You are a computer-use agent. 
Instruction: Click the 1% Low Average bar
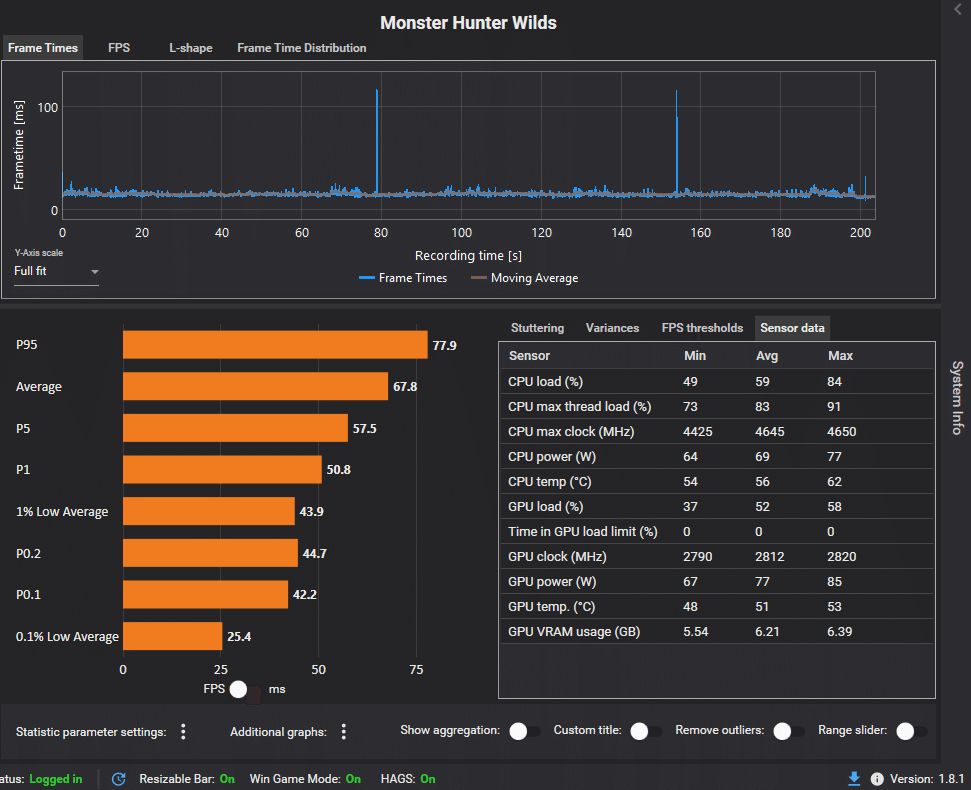[x=209, y=511]
